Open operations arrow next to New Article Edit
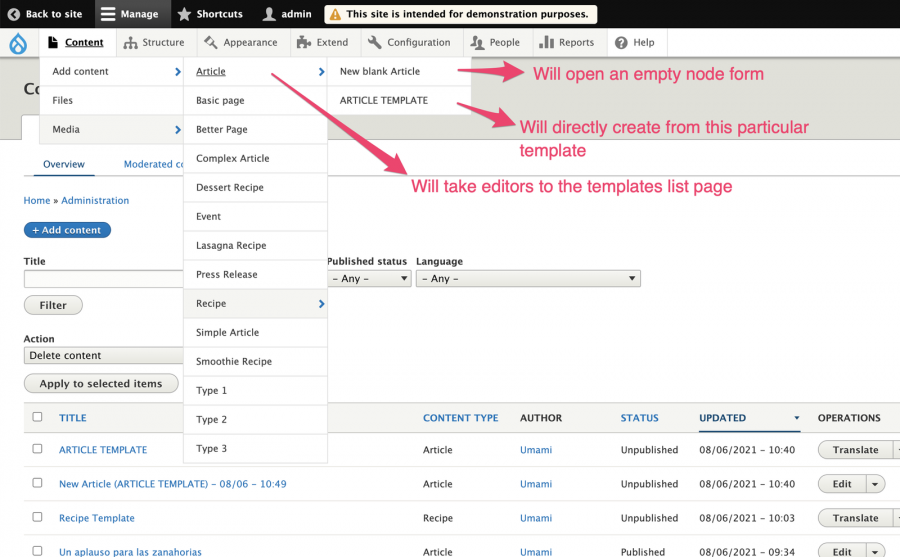This screenshot has width=900, height=557. point(875,484)
